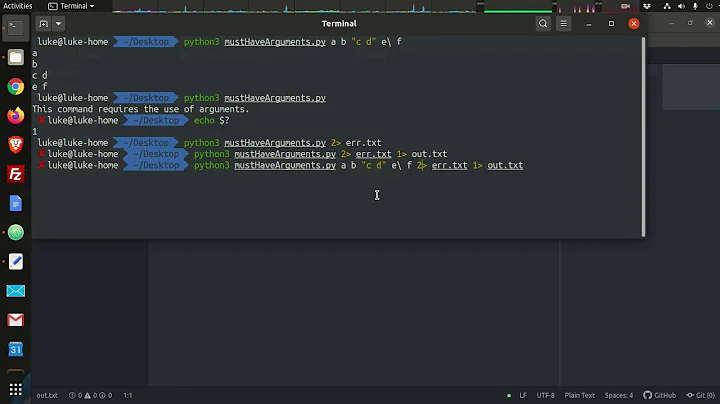This screenshot has width=720, height=404.
Task: Open a new terminal tab
Action: click(44, 23)
